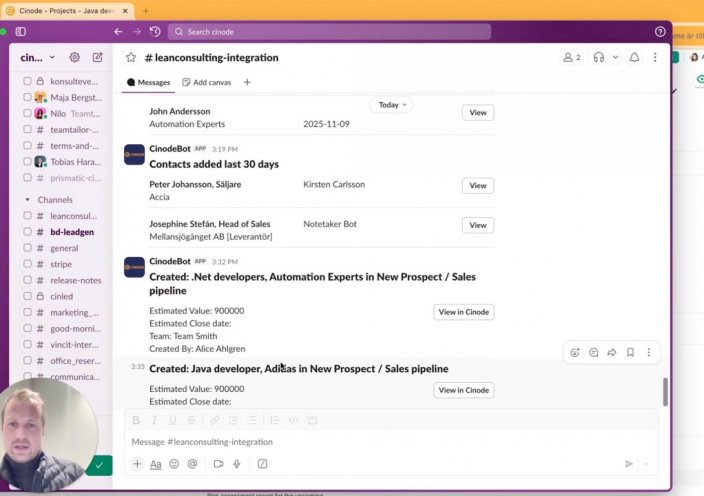This screenshot has height=496, width=704.
Task: Apply italic formatting in composer
Action: [154, 420]
